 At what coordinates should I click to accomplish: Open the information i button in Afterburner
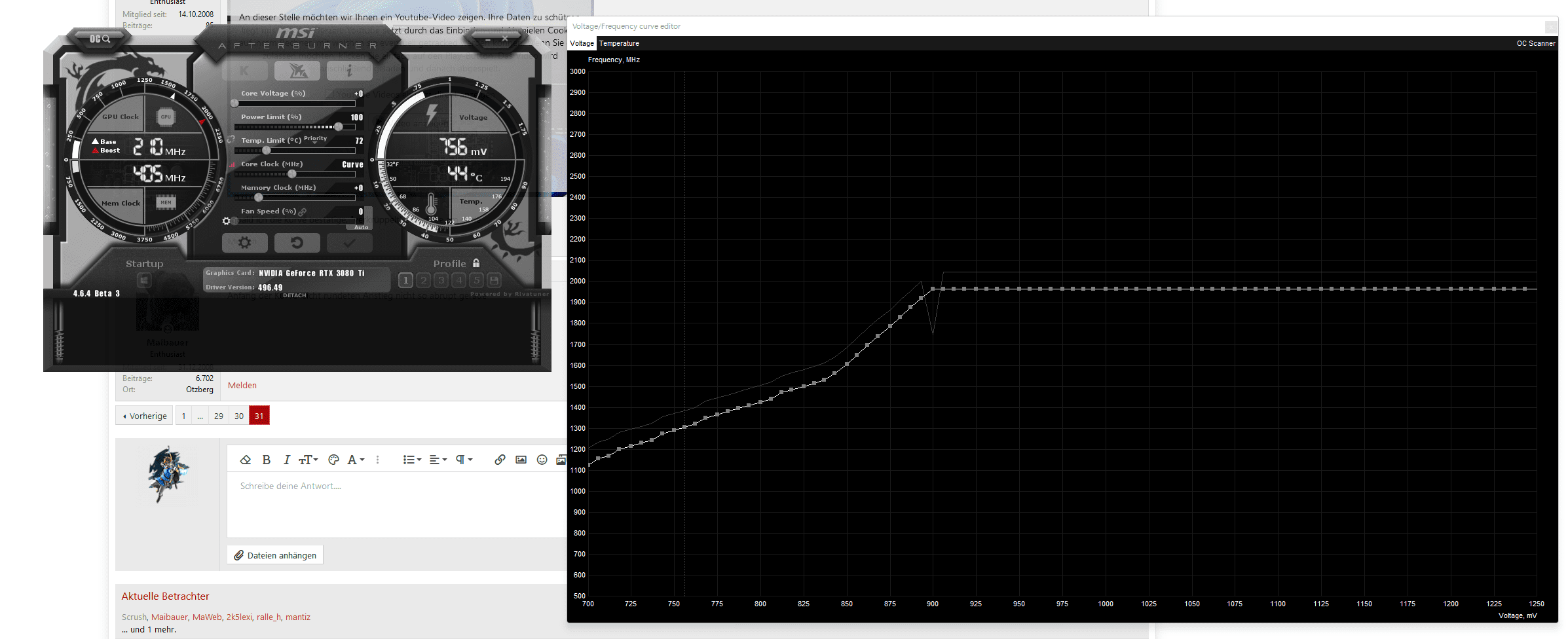349,71
